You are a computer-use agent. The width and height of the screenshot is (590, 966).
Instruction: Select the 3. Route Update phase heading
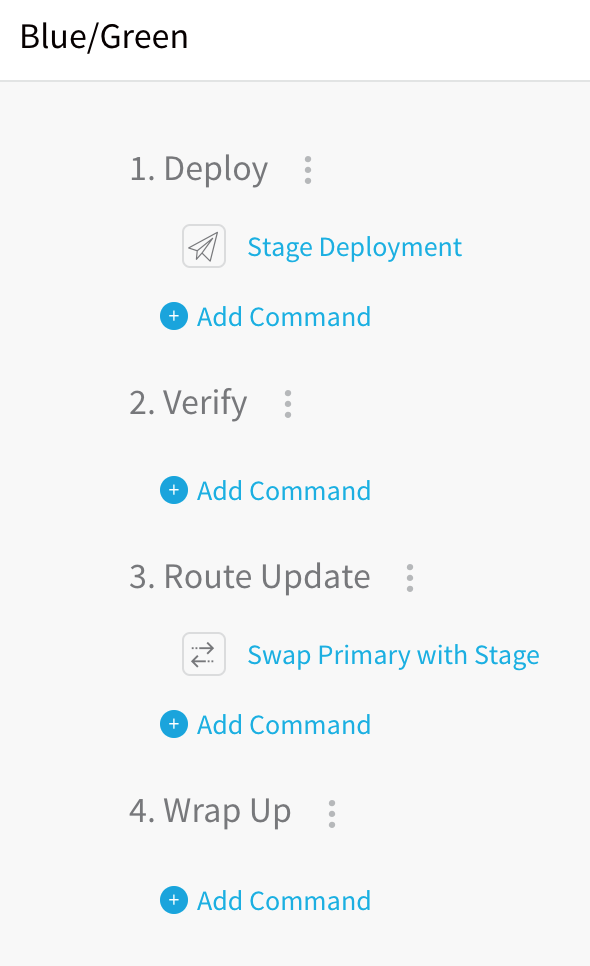pos(250,577)
